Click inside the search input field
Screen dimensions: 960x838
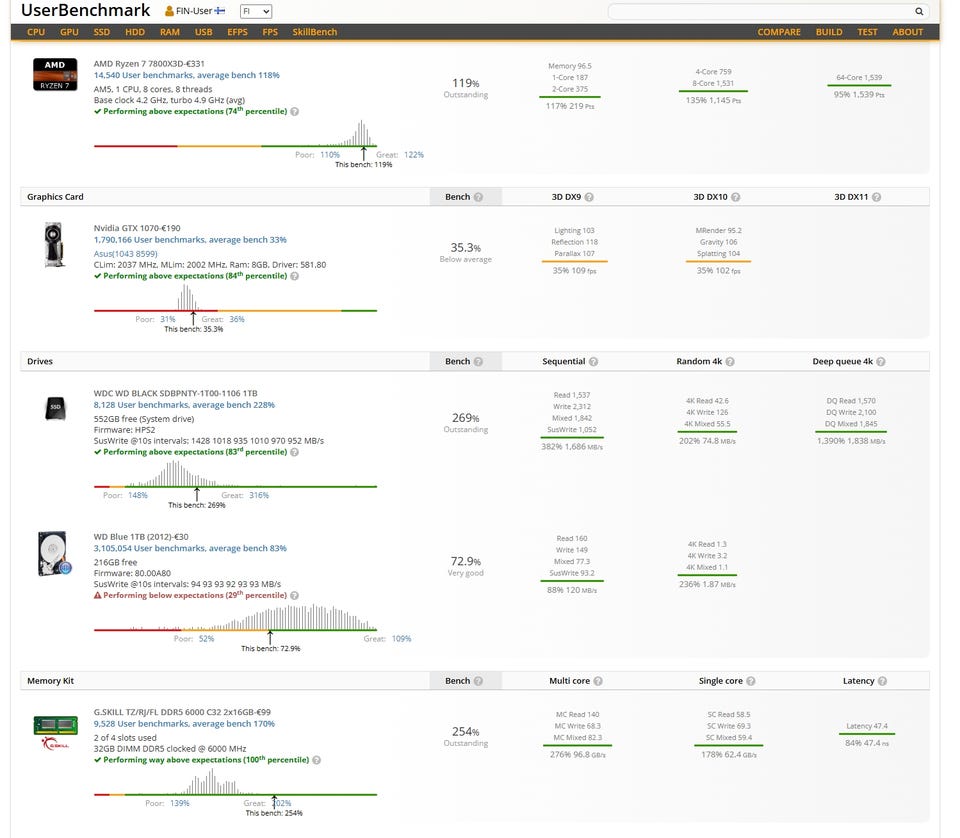759,11
